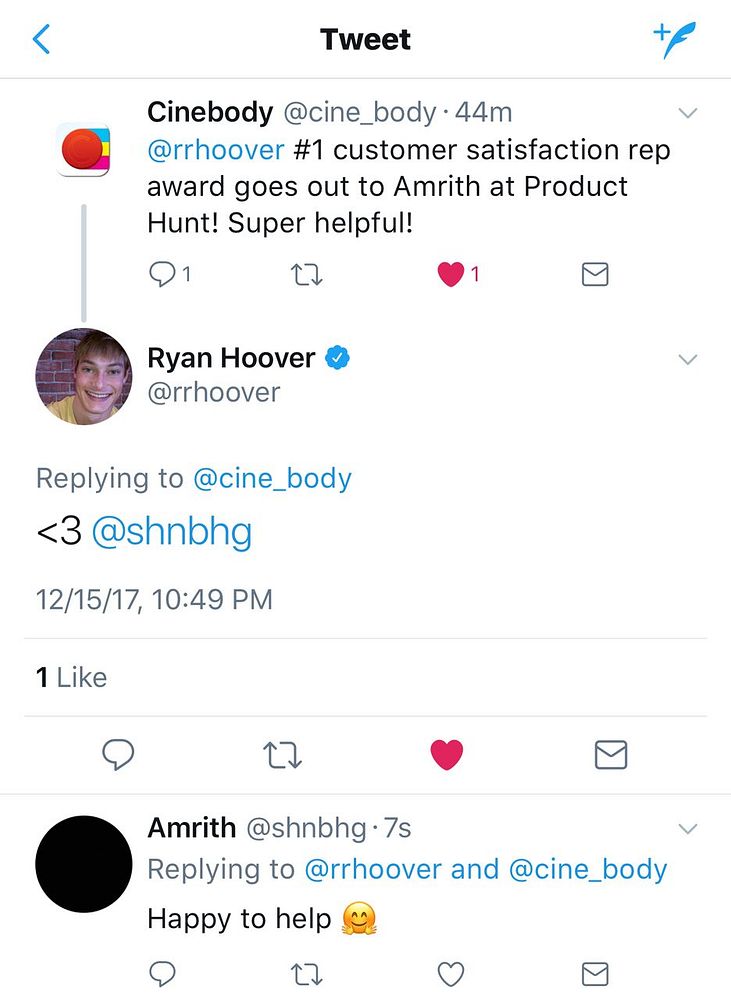Viewport: 731px width, 1000px height.
Task: Retweet Amrith's reply
Action: point(306,974)
